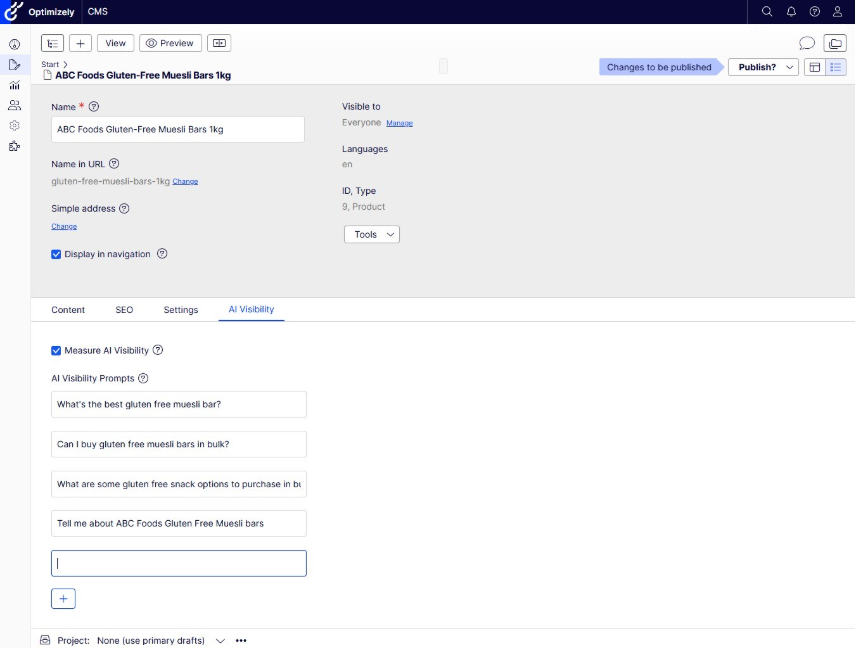Focus the empty fifth prompt field
855x648 pixels.
click(x=179, y=563)
